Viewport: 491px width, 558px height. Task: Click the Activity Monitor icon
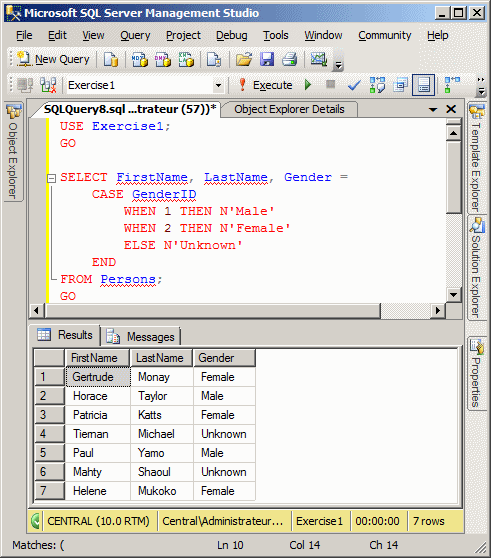318,59
